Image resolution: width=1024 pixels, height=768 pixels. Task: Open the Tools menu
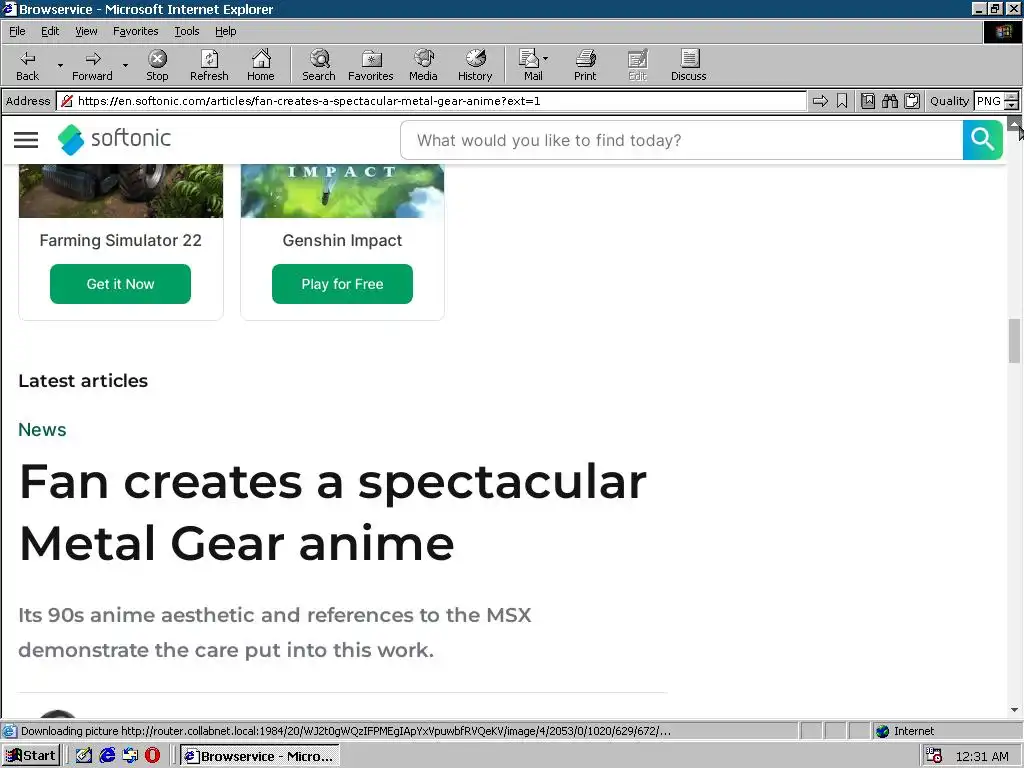(x=186, y=31)
